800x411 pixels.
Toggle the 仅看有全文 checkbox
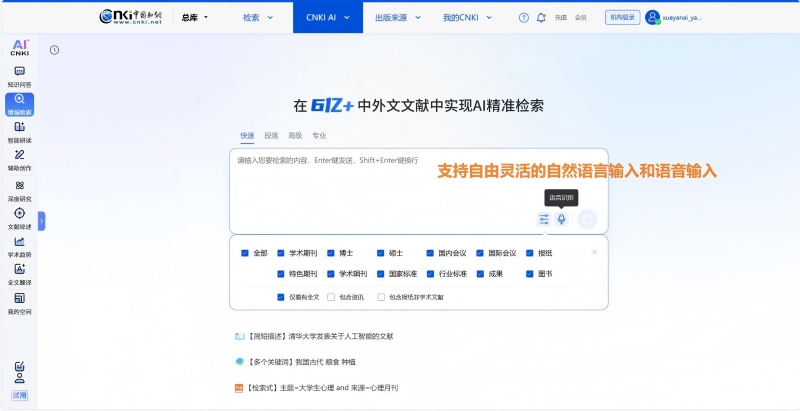point(281,297)
